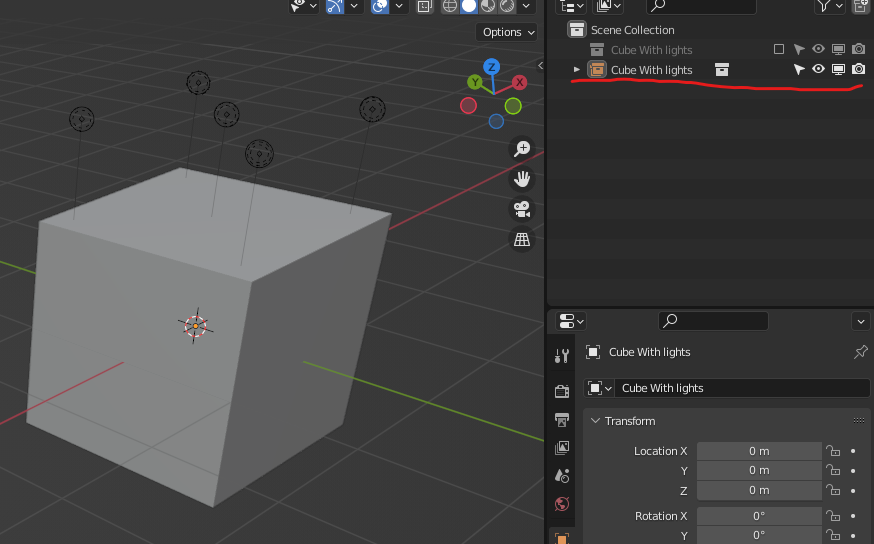Select Scene Collection in the outliner
The height and width of the screenshot is (544, 874).
(632, 30)
